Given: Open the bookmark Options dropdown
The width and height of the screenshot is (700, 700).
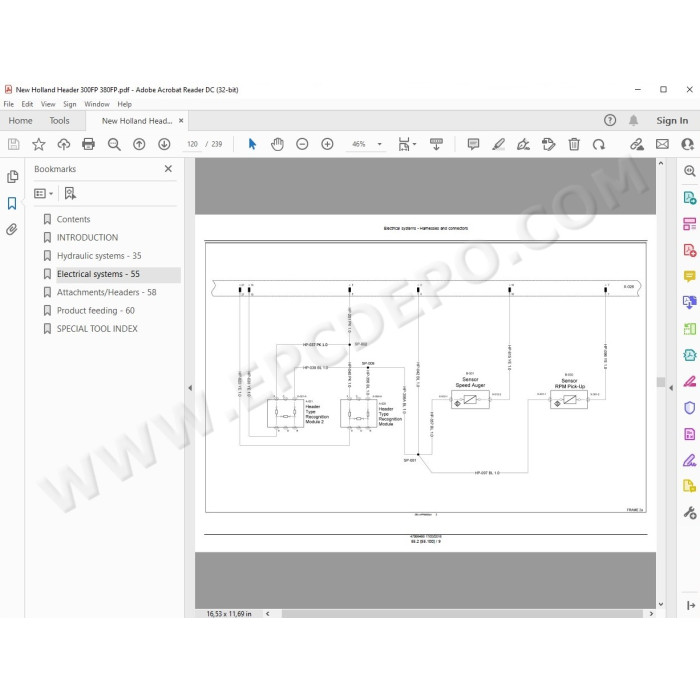Looking at the screenshot, I should 43,193.
